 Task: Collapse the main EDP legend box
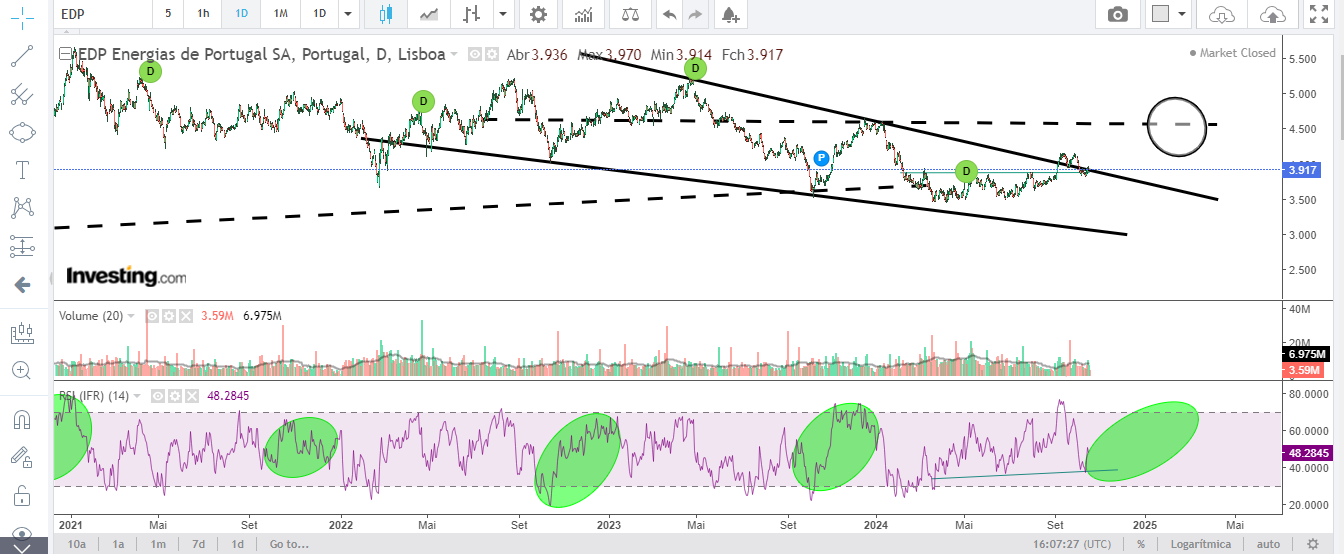click(65, 54)
